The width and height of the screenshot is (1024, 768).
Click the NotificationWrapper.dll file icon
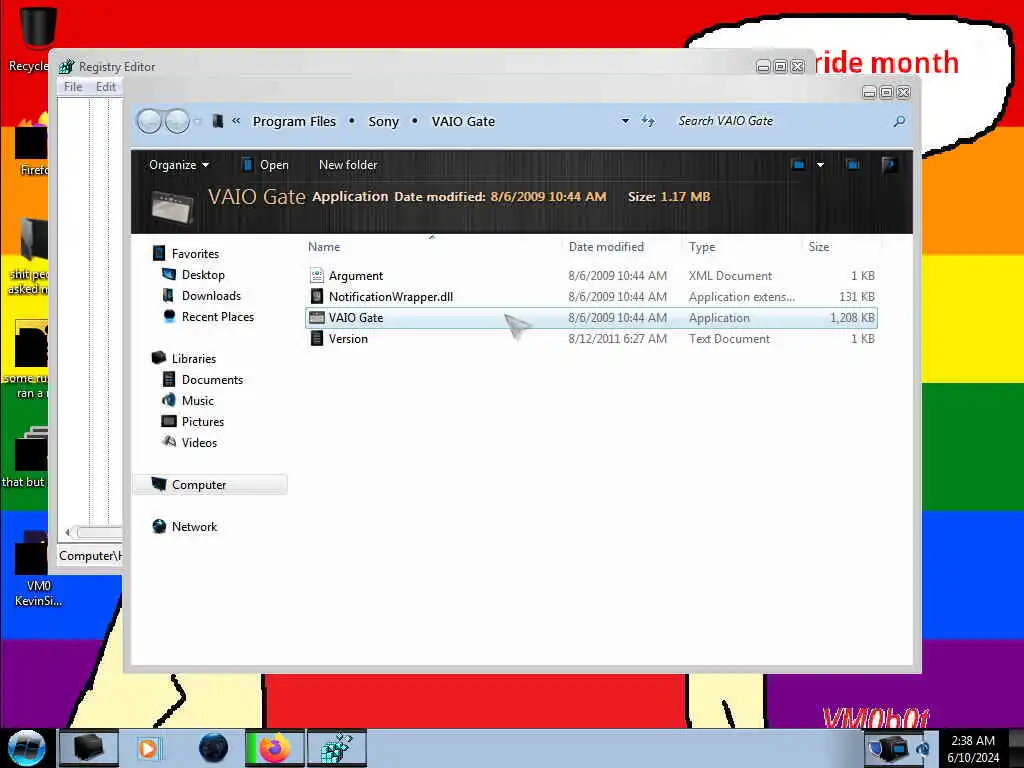(317, 296)
